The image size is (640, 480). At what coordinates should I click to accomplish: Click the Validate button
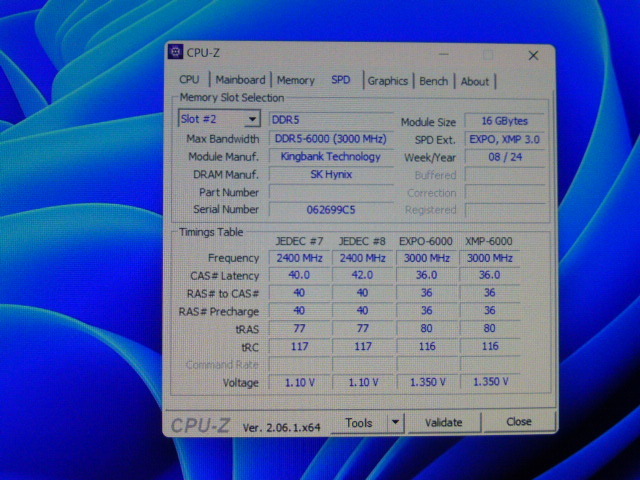tap(444, 422)
